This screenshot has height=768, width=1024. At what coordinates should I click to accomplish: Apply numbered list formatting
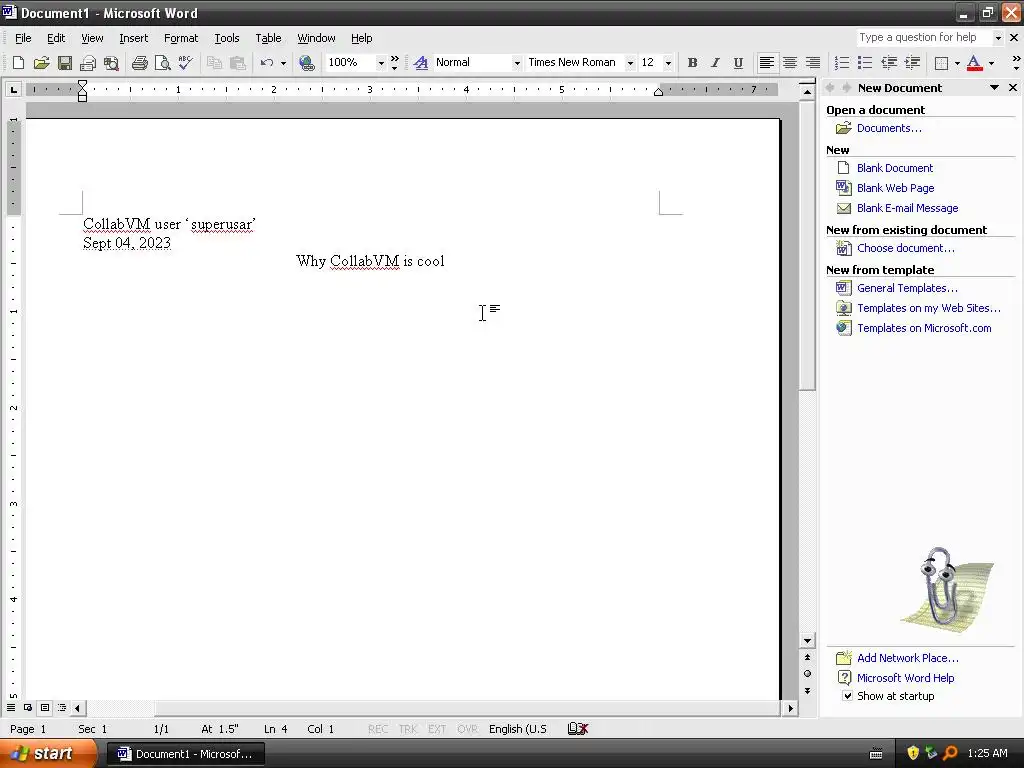pyautogui.click(x=842, y=63)
